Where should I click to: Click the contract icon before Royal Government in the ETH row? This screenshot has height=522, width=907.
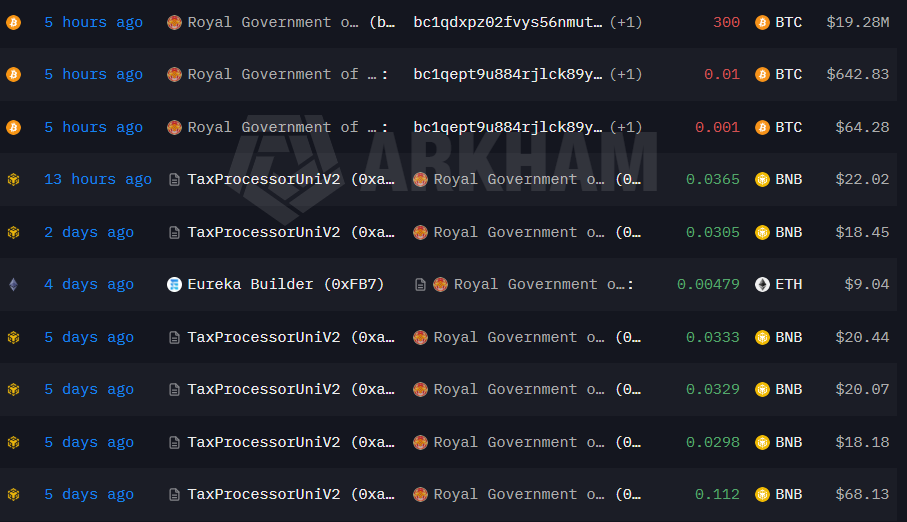pos(421,285)
